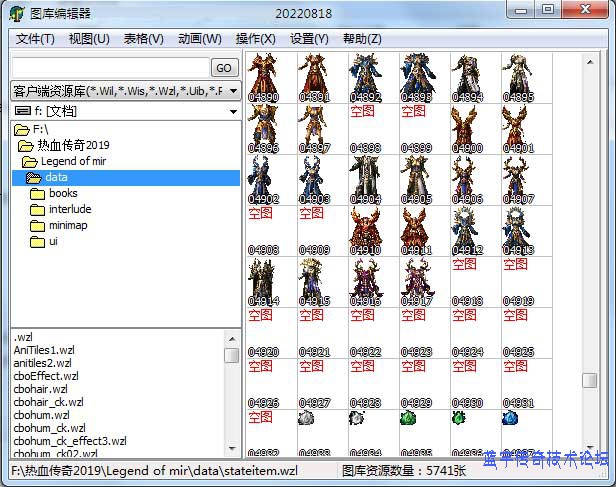Click the folder icon beside books
This screenshot has width=616, height=487.
coord(38,193)
